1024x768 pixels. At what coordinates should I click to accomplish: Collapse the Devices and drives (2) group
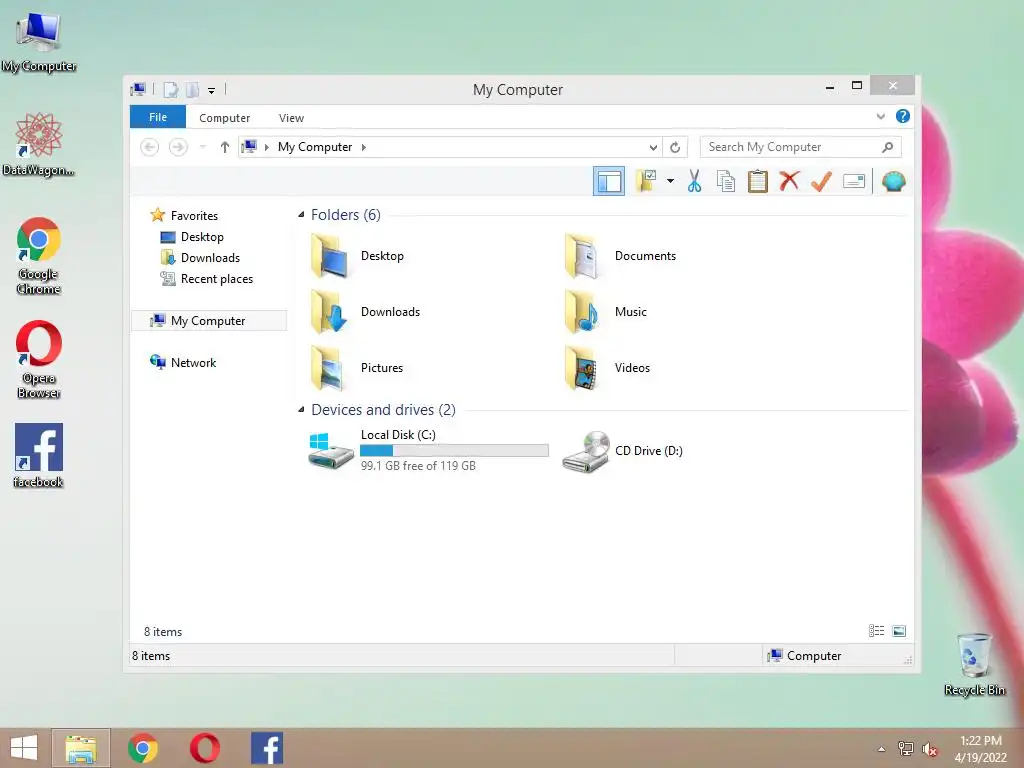click(301, 409)
